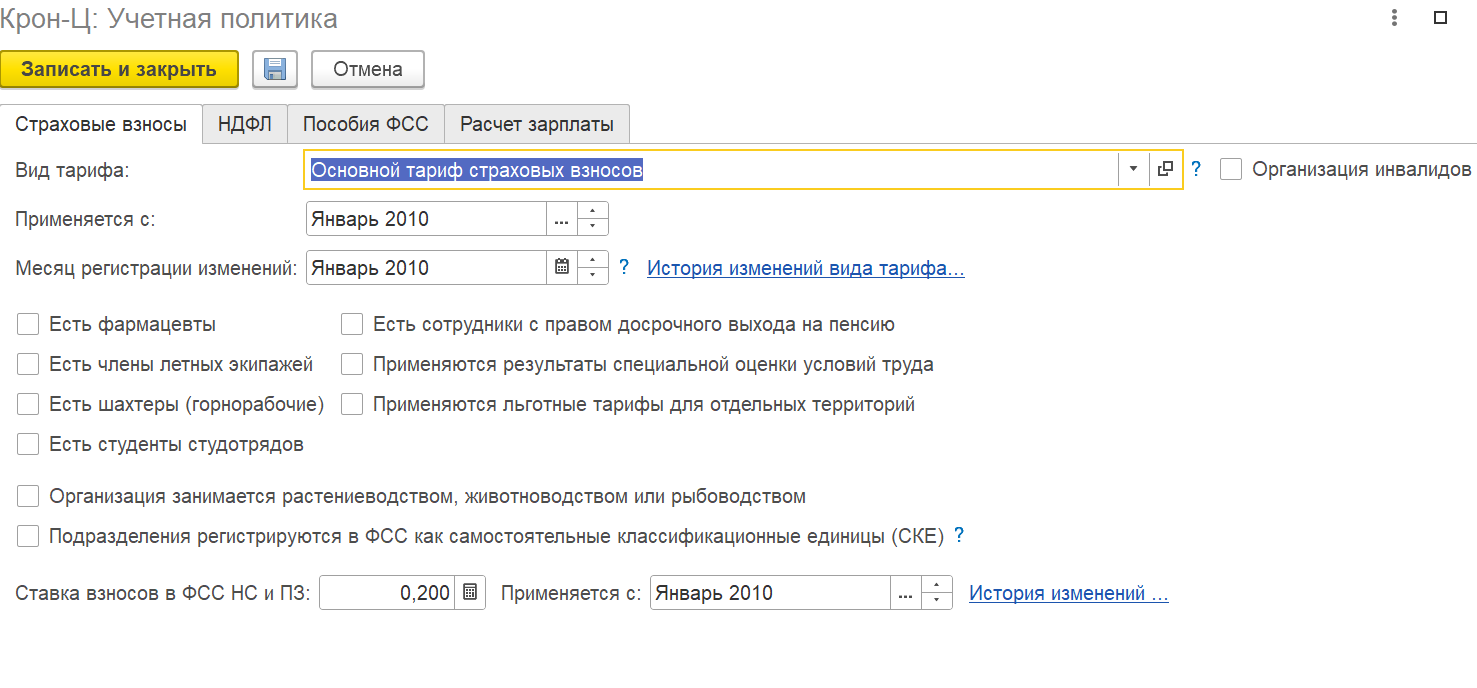
Task: Open the Расчет зарплаты tab
Action: 536,125
